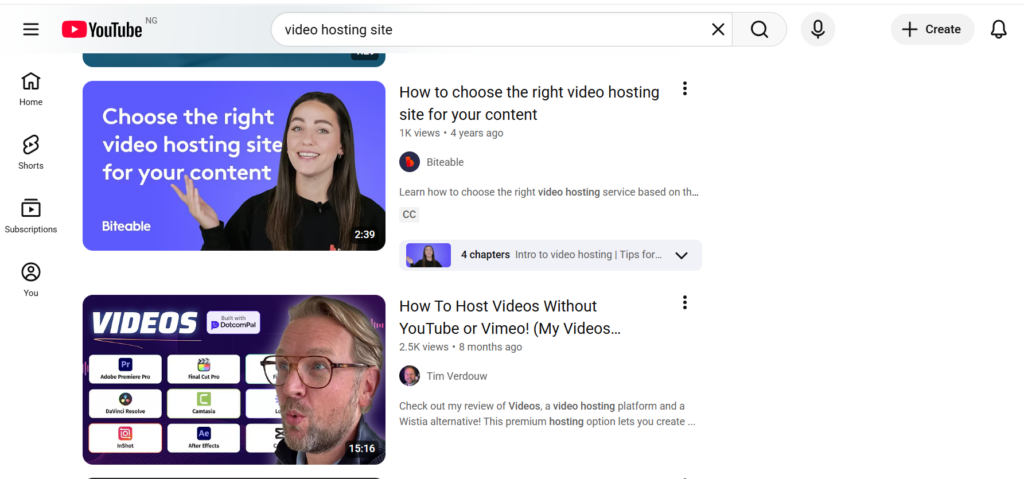Play the Videos DotcomPal review thumbnail

click(233, 380)
